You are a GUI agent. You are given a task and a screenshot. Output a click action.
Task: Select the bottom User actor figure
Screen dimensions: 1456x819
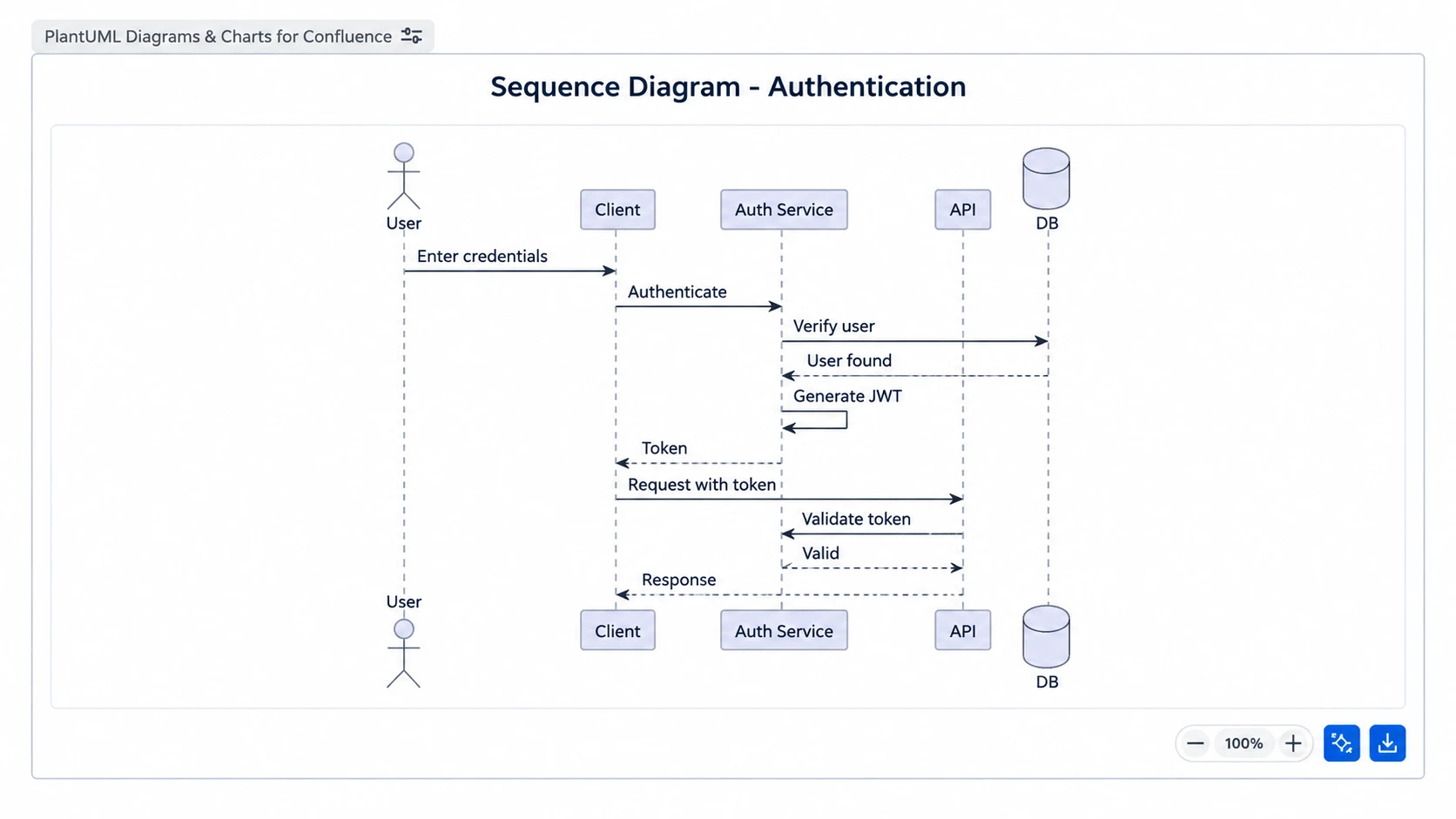tap(403, 654)
